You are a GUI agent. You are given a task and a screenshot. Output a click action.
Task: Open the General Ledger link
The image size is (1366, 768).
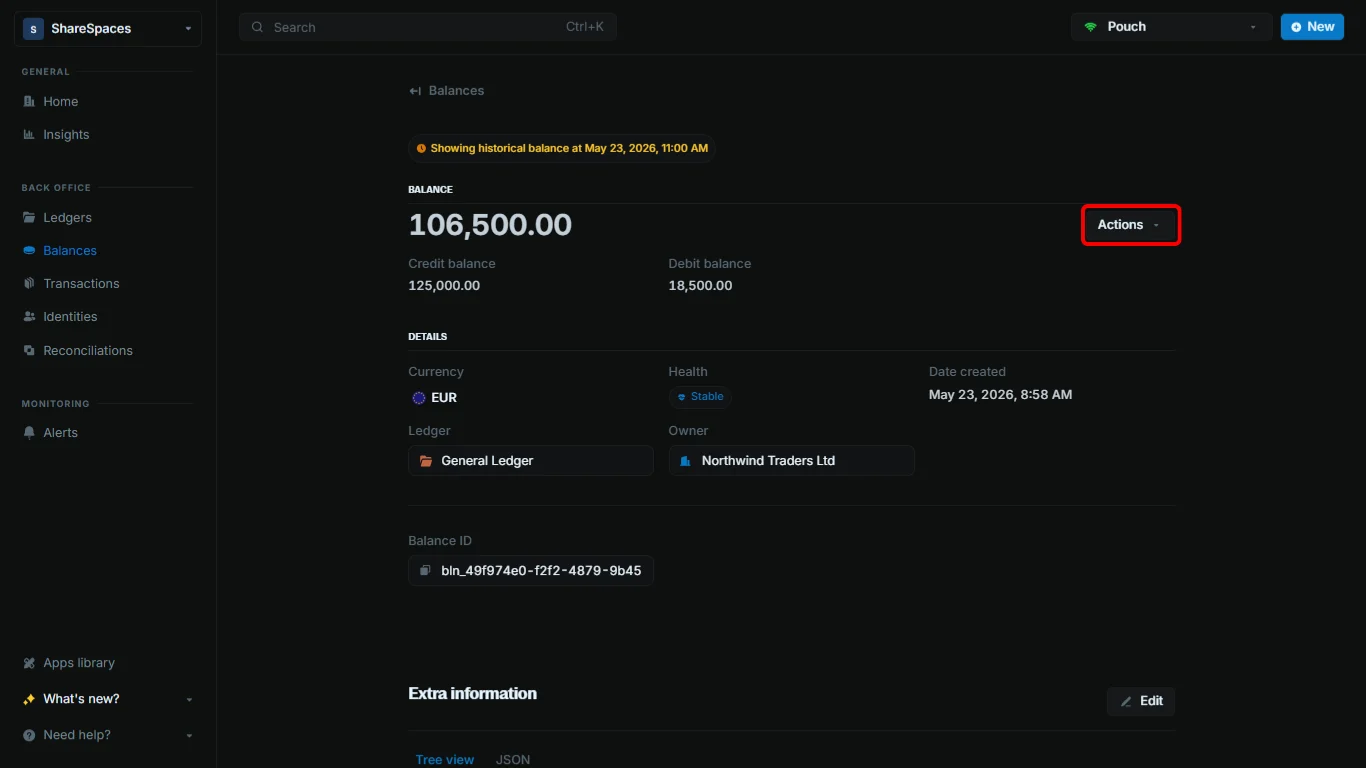point(531,461)
